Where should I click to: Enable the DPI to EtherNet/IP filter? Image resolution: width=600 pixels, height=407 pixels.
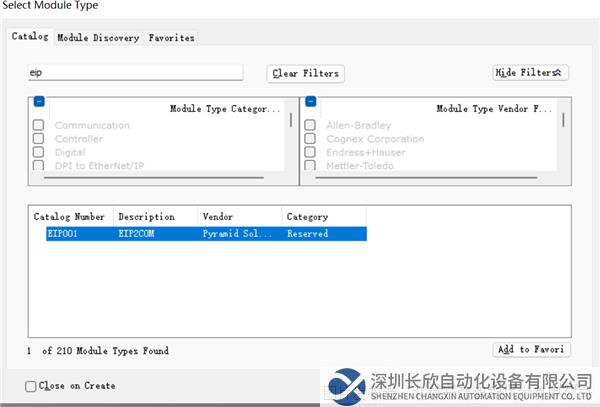38,166
